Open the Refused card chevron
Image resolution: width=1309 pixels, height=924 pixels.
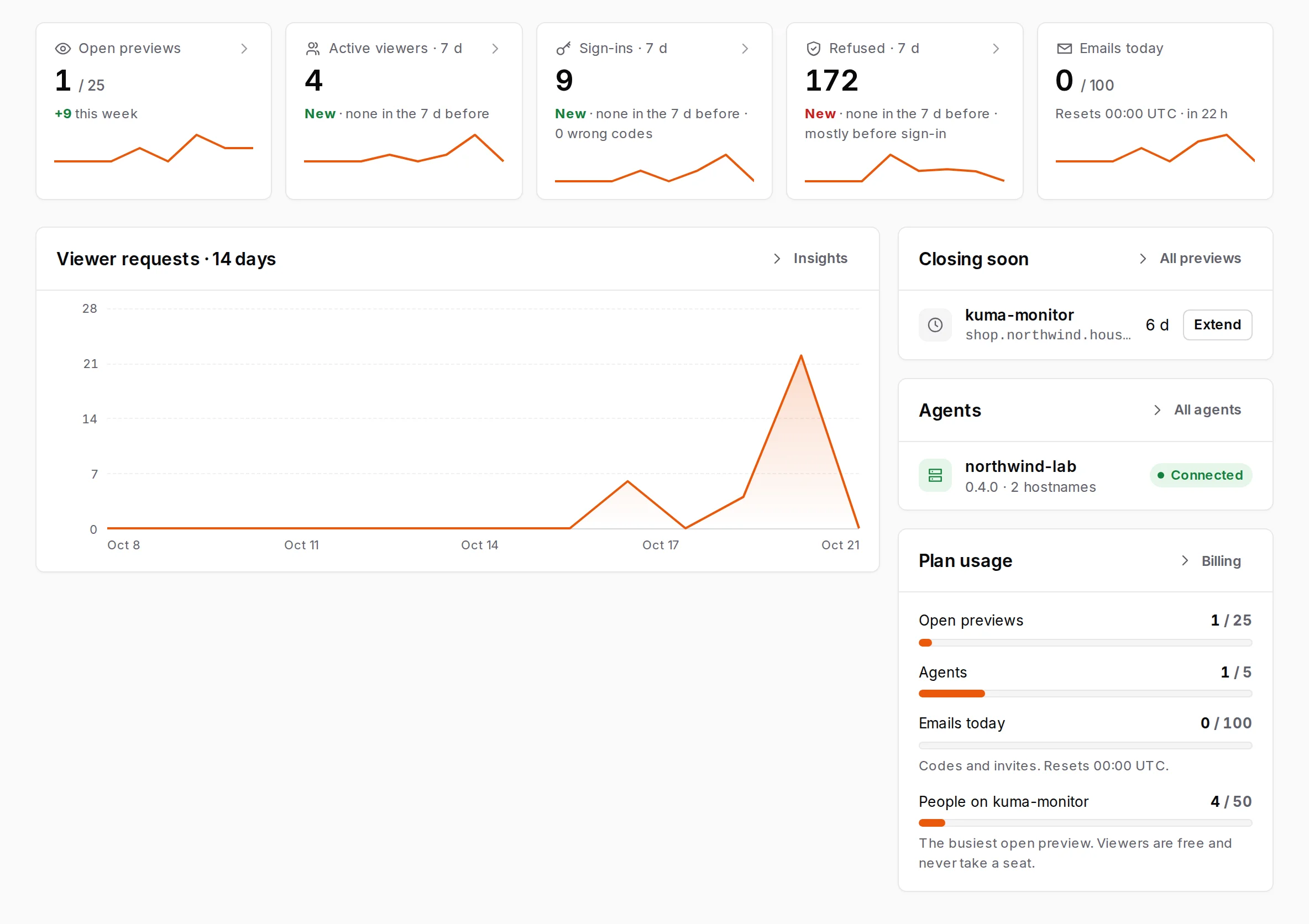(996, 49)
